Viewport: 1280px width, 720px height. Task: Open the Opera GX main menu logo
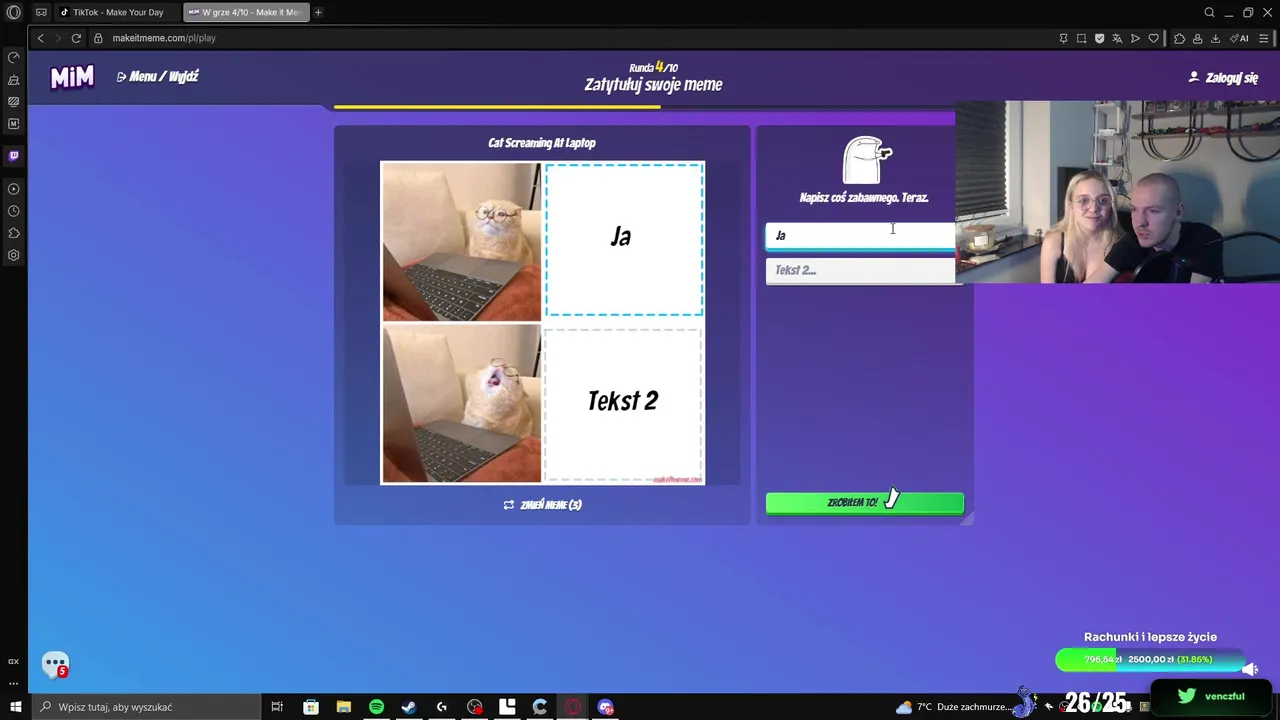click(x=14, y=12)
